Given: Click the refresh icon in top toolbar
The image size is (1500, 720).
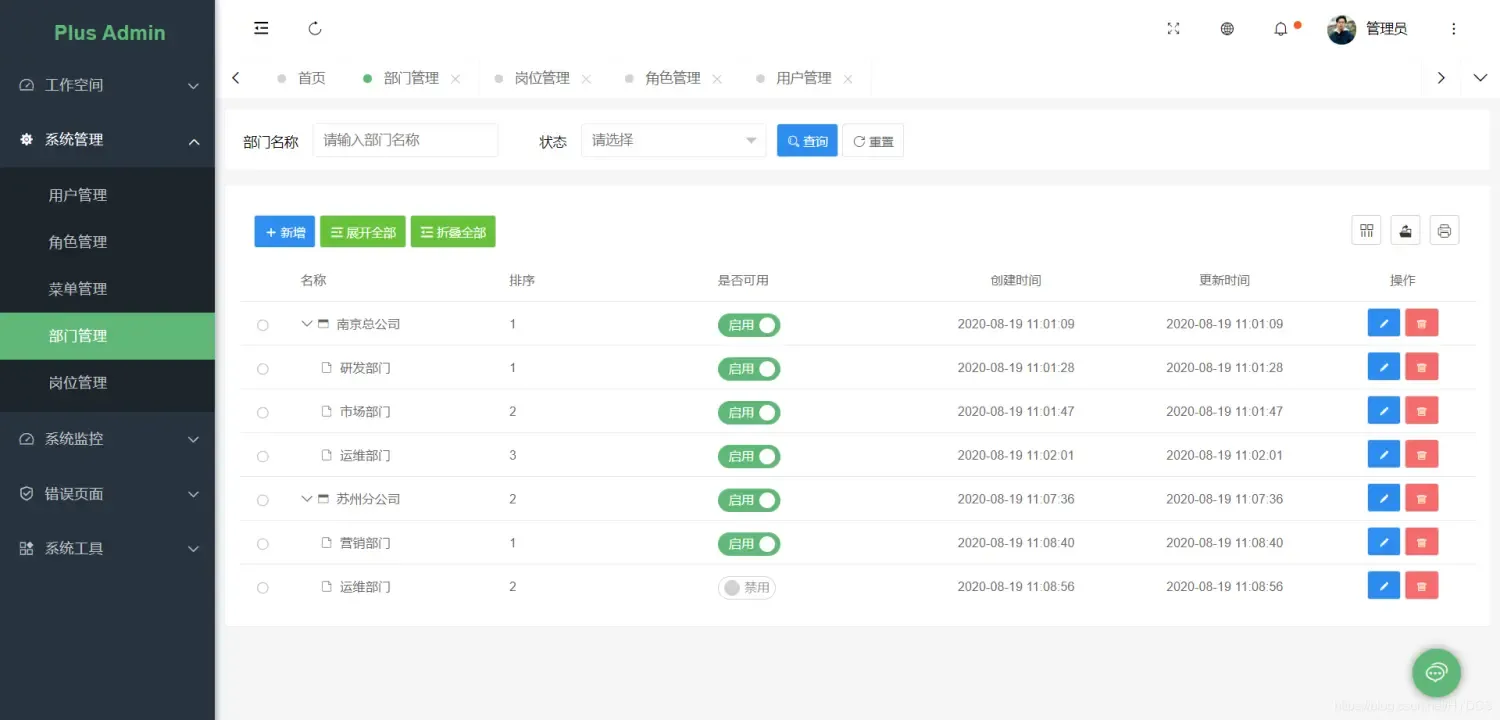Looking at the screenshot, I should point(315,28).
